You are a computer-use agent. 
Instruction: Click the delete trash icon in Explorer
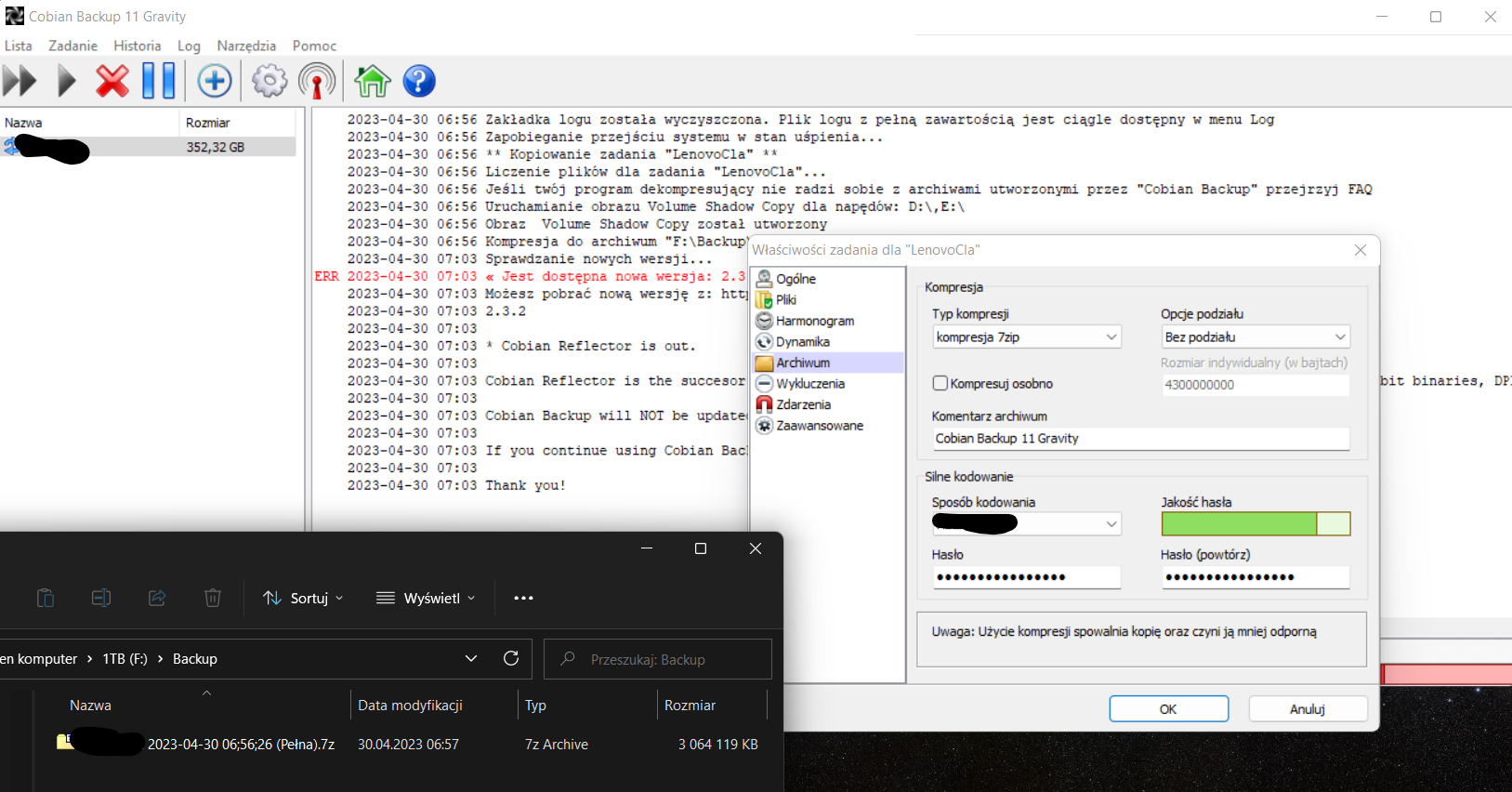pos(213,598)
